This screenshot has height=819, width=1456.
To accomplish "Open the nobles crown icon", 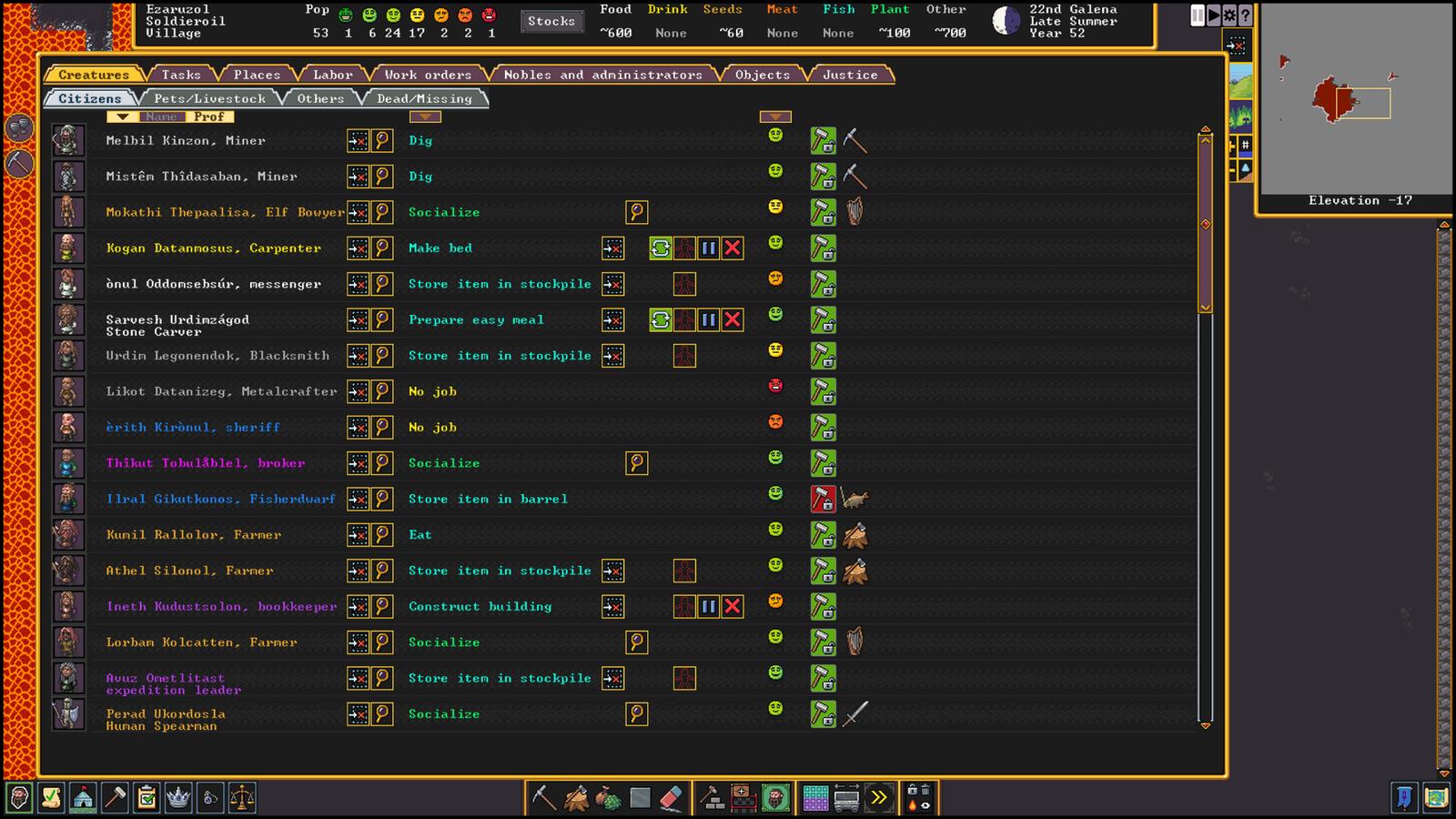I will coord(178,798).
